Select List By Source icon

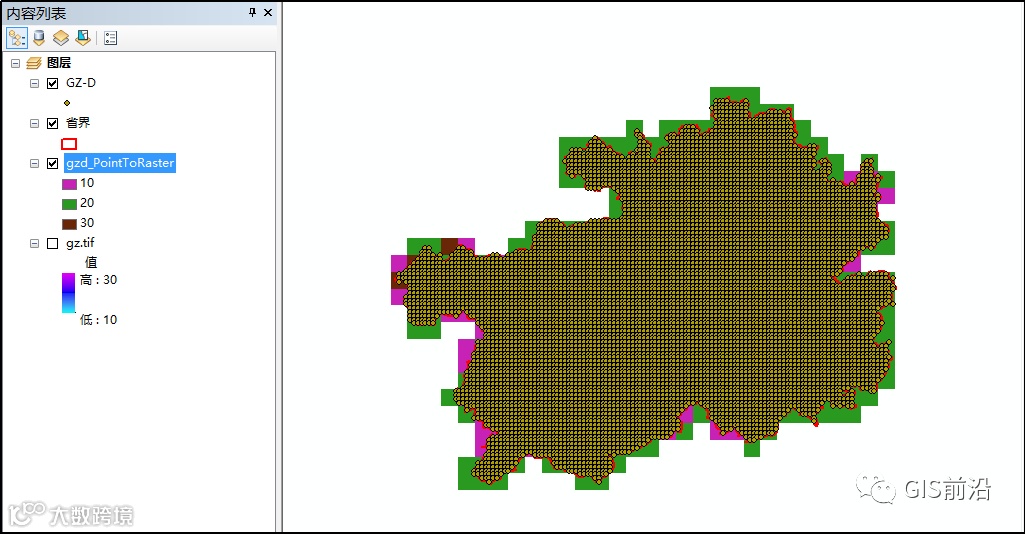pyautogui.click(x=39, y=38)
